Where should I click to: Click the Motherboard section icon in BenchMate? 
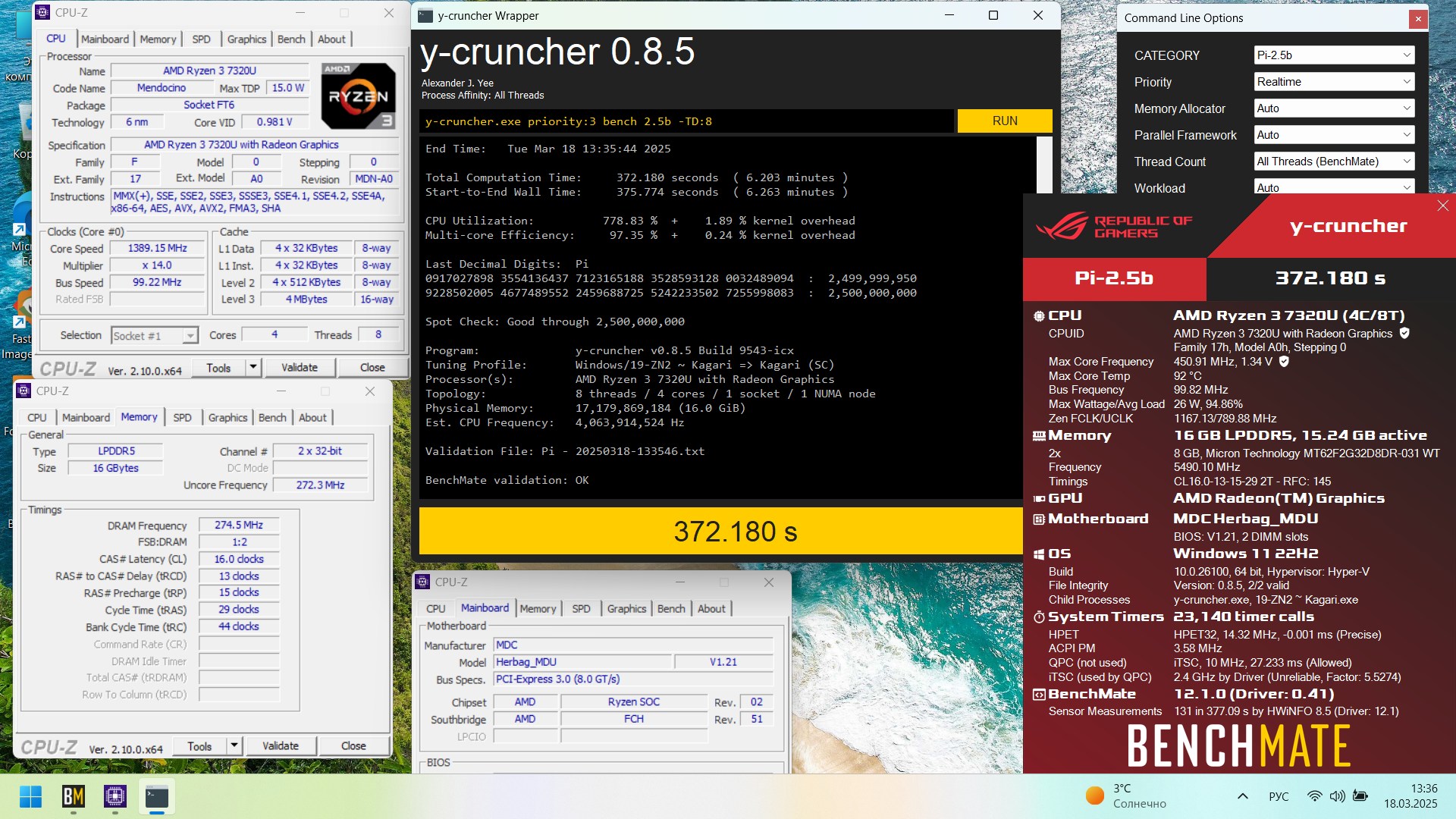(1039, 519)
